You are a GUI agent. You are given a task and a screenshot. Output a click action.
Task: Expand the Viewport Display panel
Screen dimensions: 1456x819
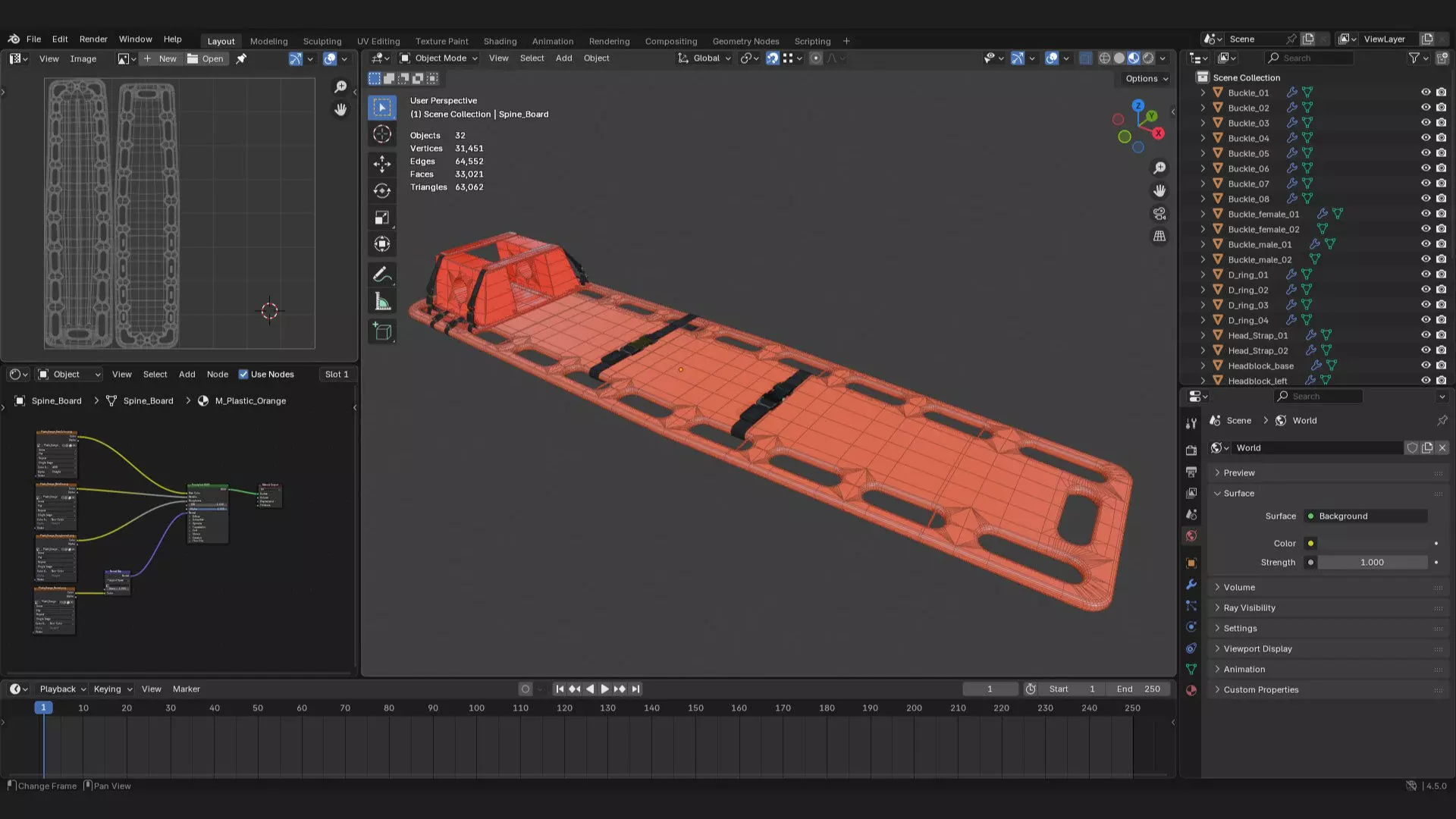point(1257,648)
